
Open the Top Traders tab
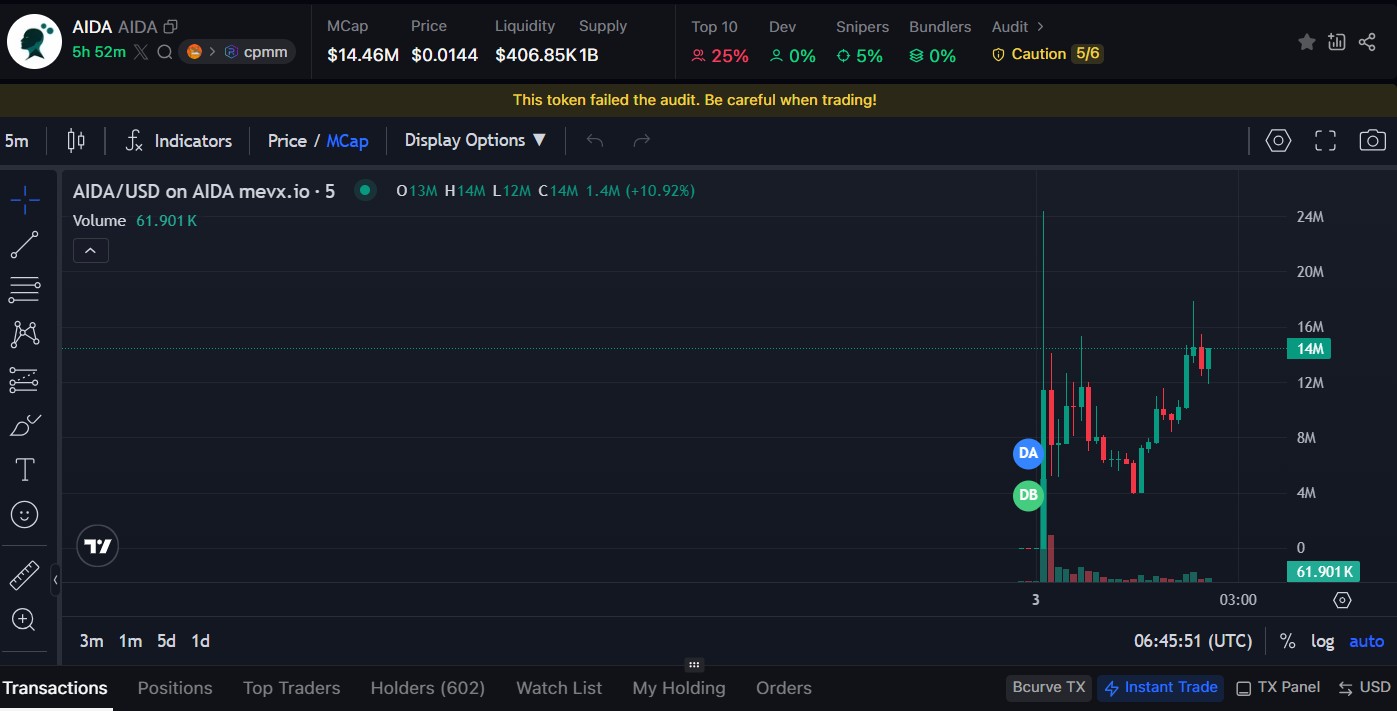291,688
